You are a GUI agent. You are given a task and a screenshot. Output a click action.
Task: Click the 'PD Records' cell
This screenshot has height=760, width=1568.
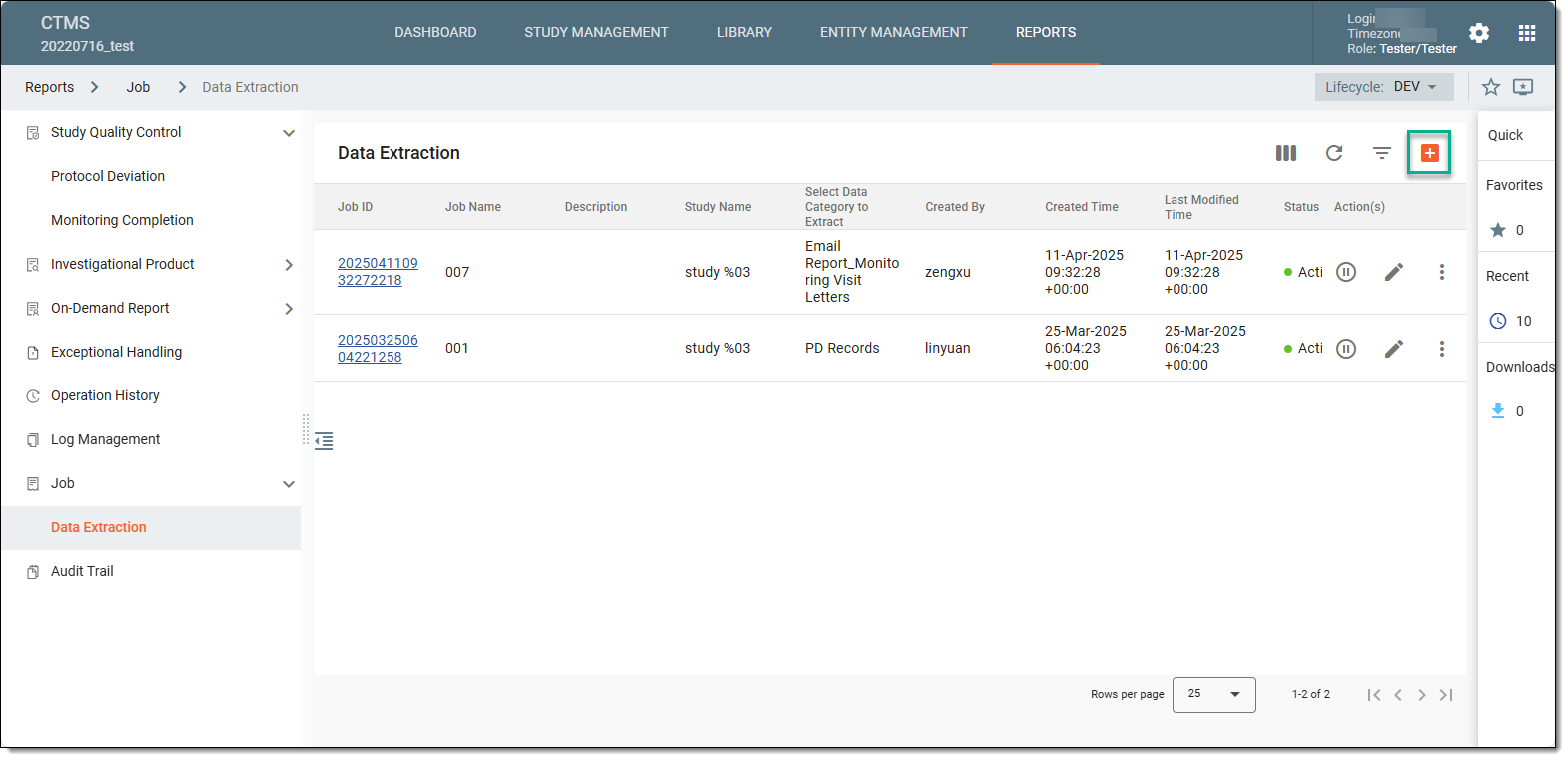[x=842, y=348]
